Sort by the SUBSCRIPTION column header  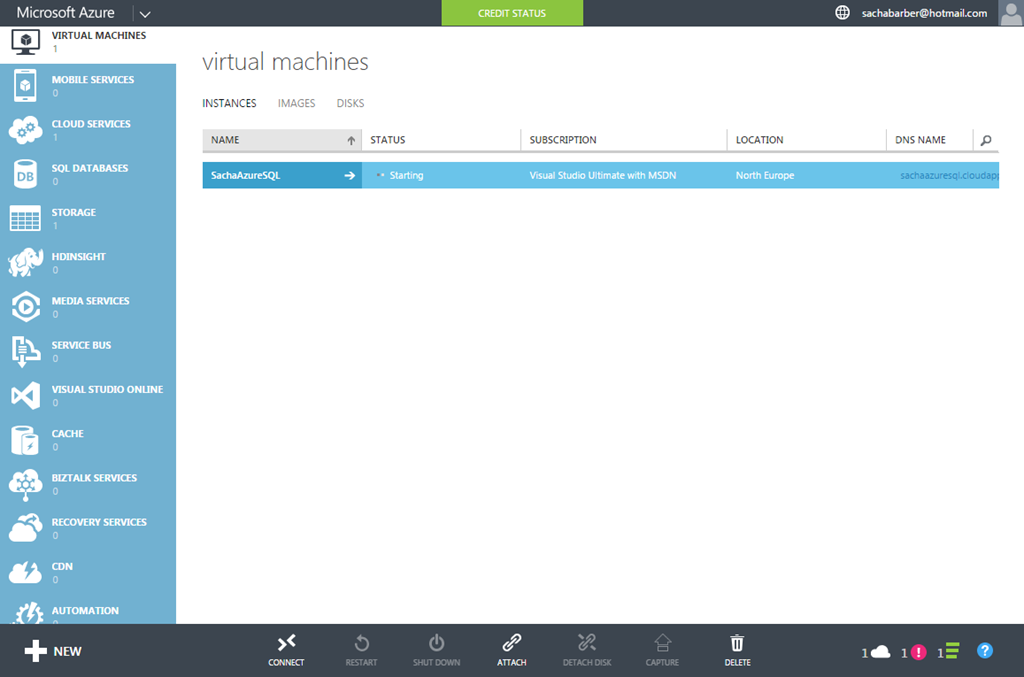pos(624,140)
